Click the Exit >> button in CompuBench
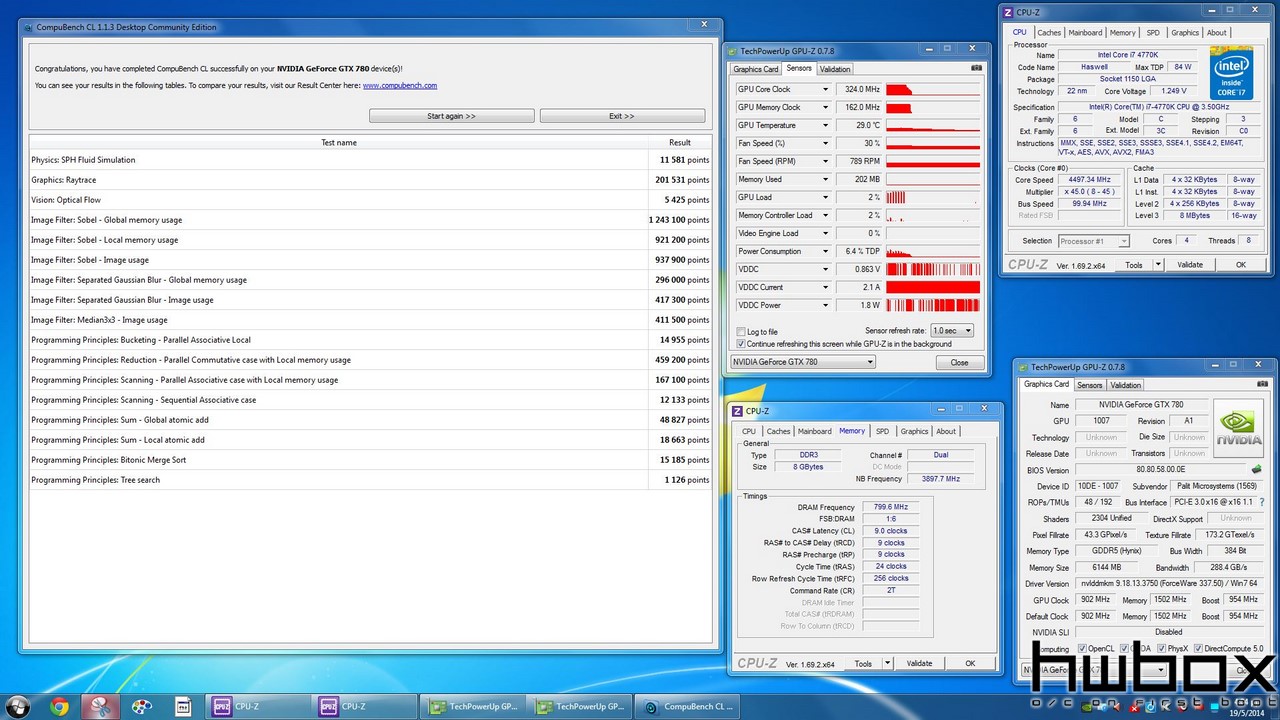This screenshot has height=720, width=1280. point(622,116)
